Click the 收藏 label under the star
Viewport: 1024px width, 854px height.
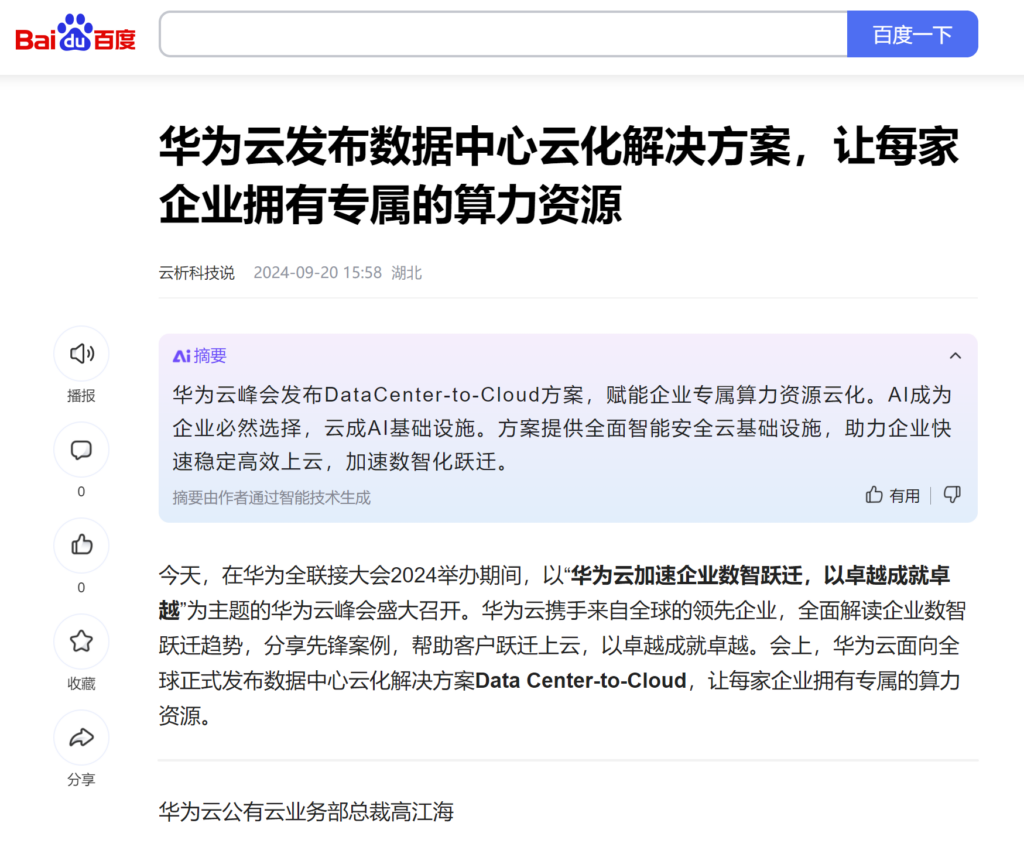[81, 684]
